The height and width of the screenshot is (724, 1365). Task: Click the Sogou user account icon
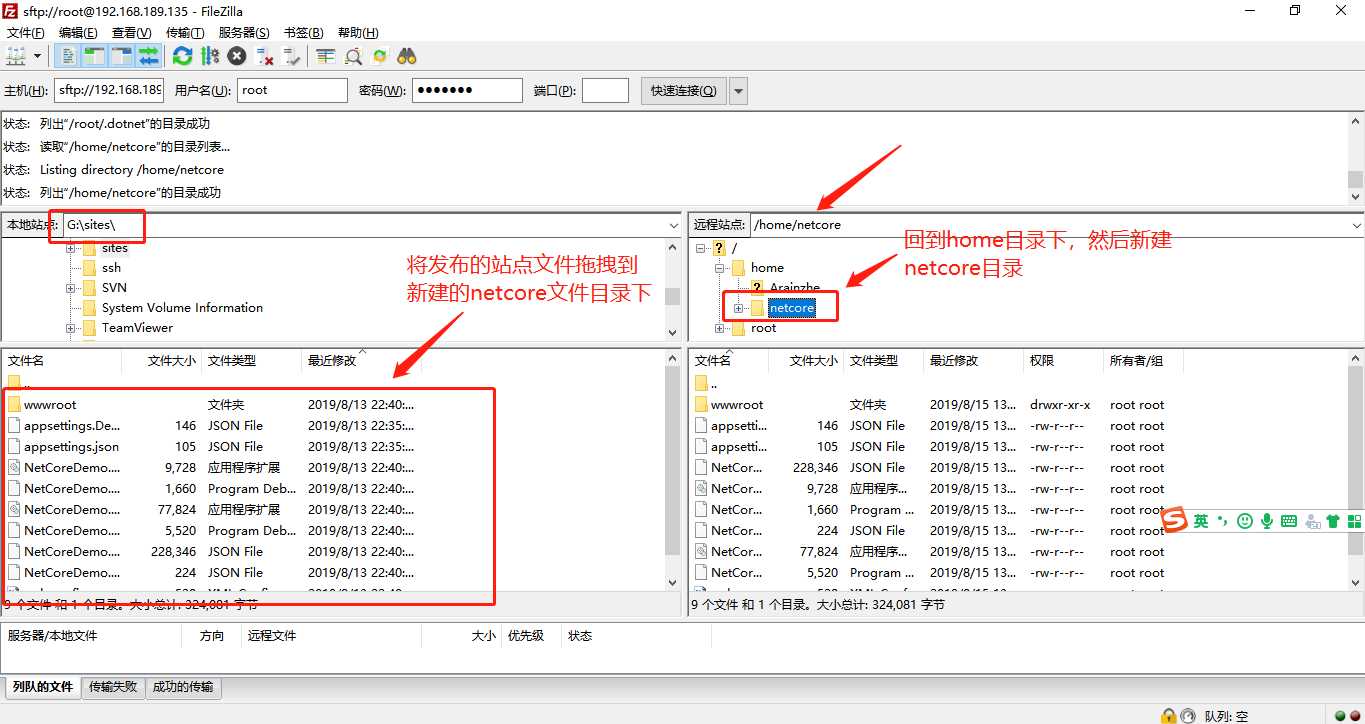[1311, 521]
